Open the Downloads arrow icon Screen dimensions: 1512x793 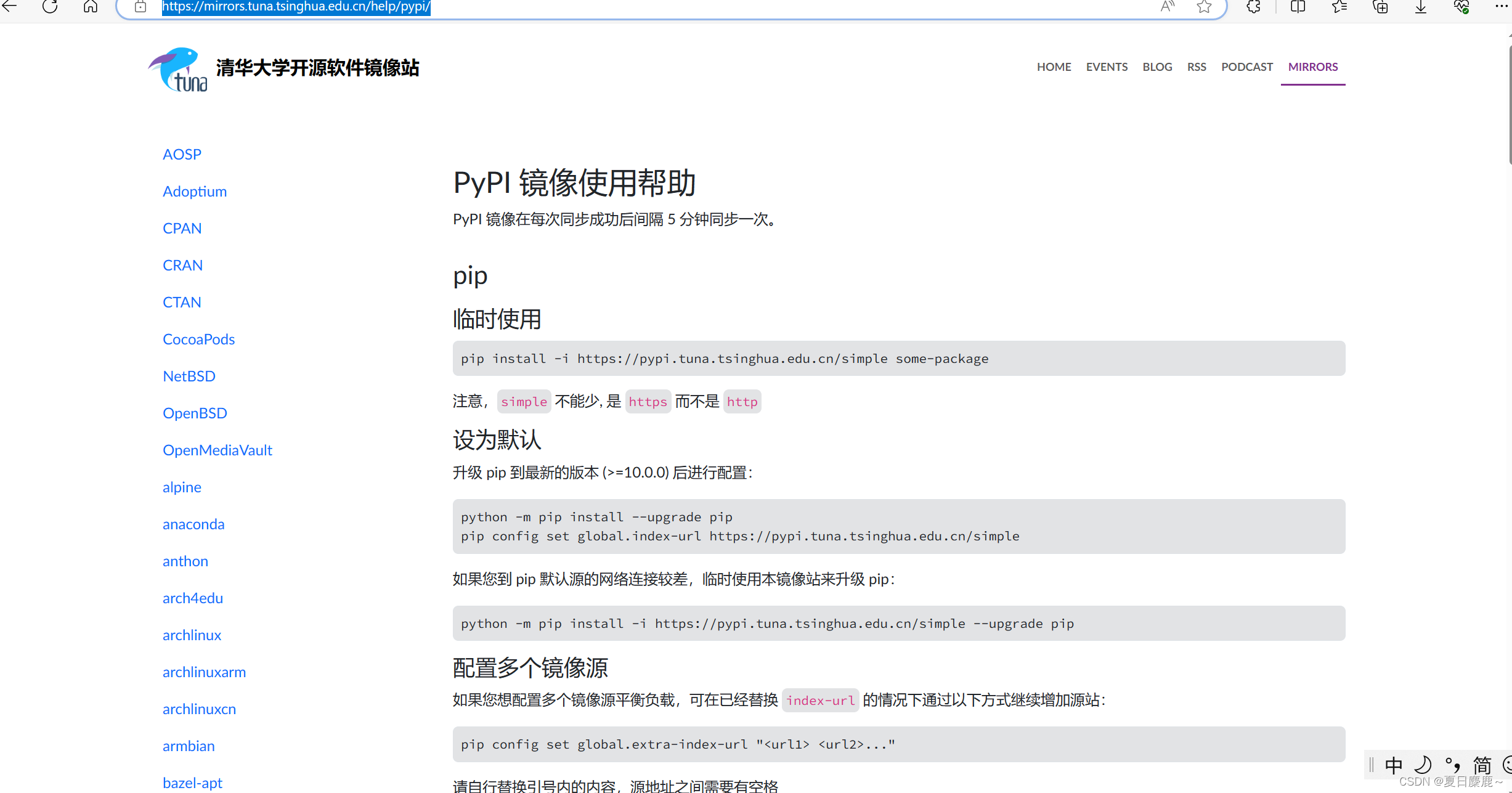(1421, 7)
